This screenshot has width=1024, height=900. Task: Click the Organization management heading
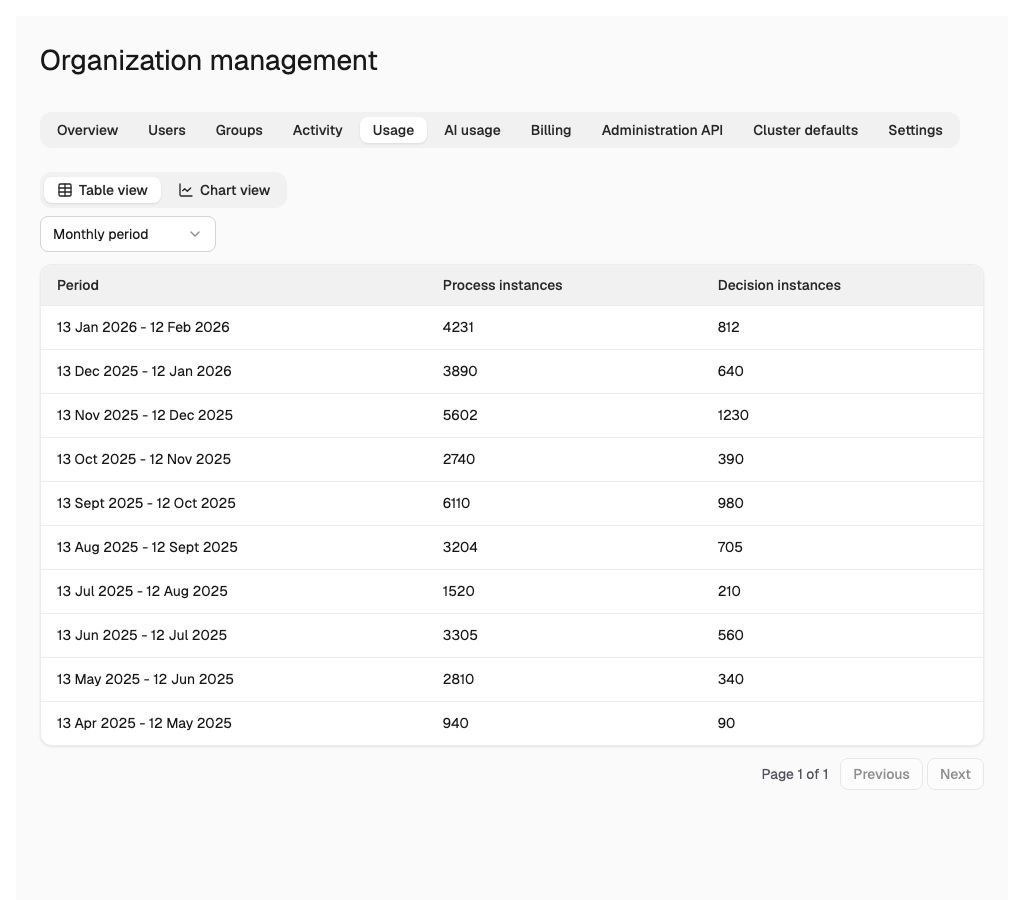pos(208,61)
